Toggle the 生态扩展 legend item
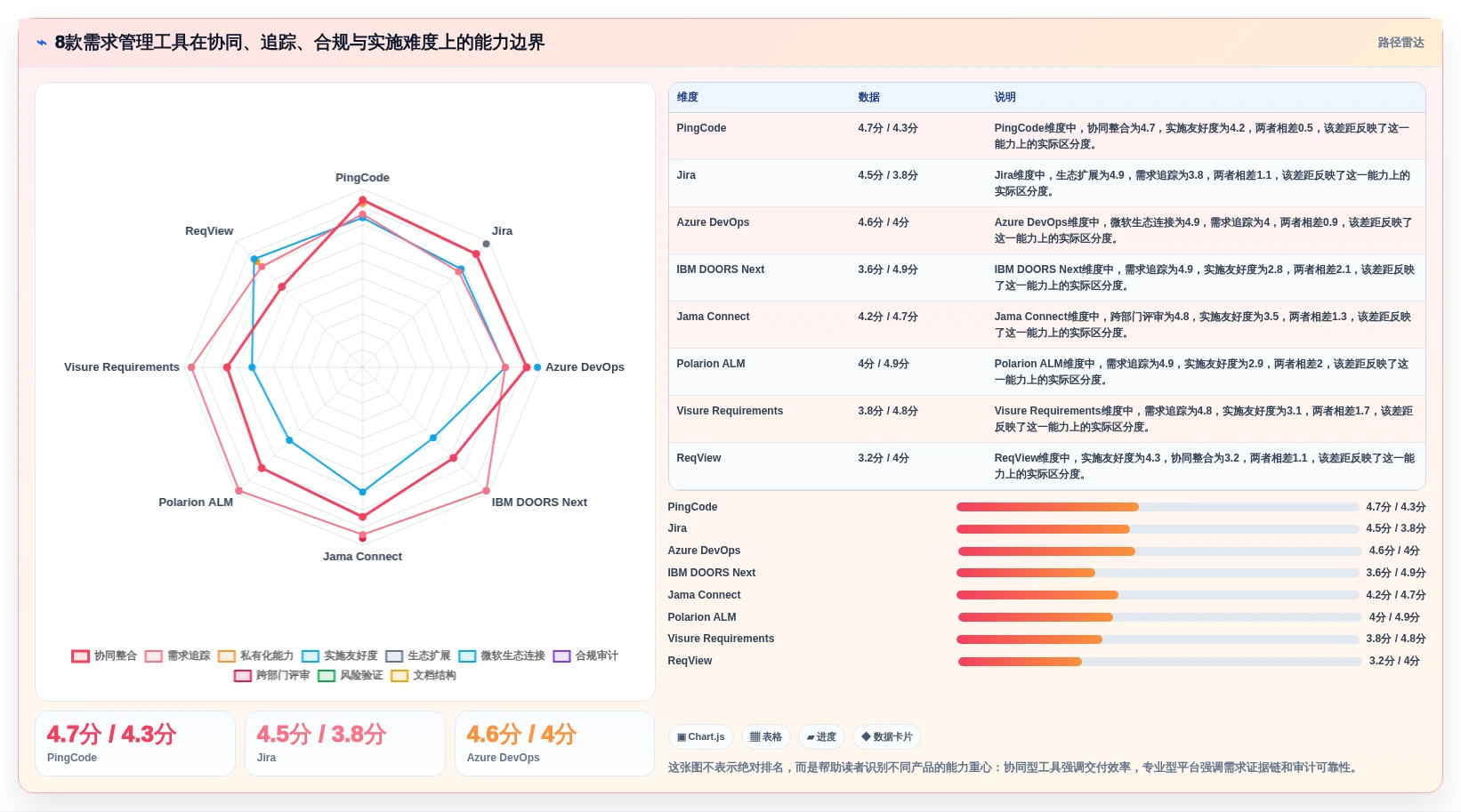1461x812 pixels. coord(417,655)
